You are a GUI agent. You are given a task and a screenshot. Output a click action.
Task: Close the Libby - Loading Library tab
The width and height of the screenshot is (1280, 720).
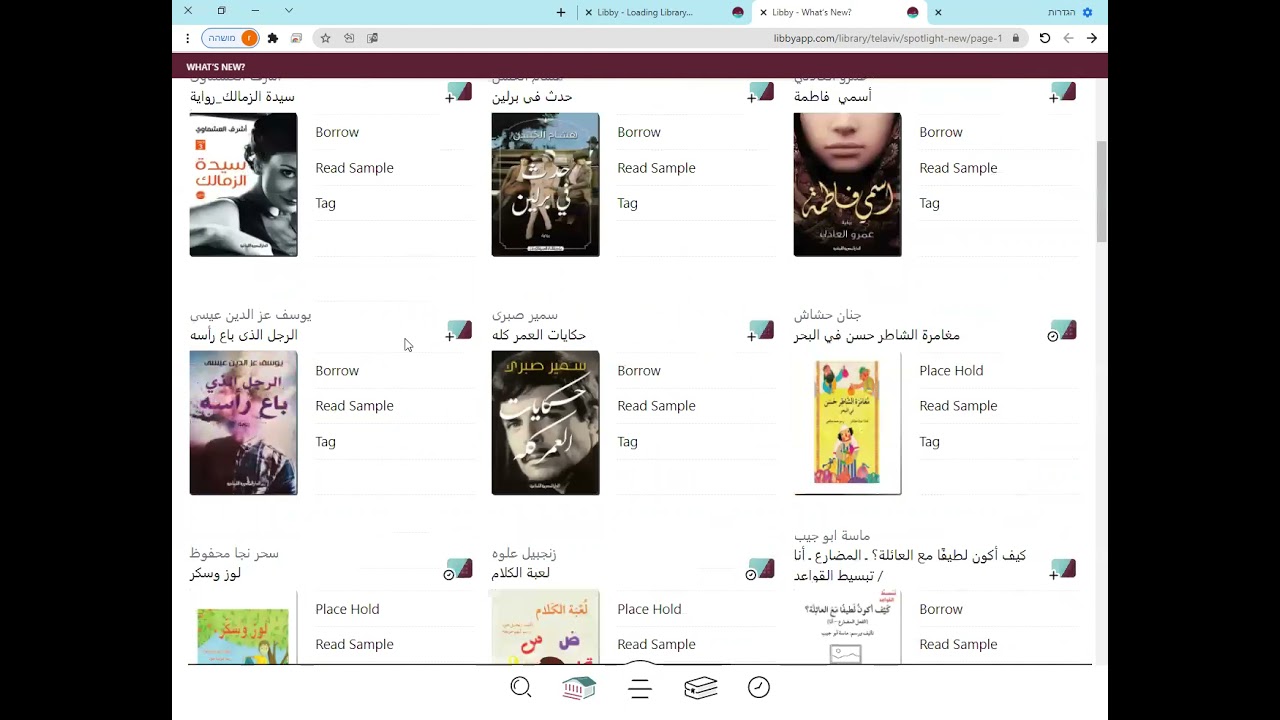[x=588, y=12]
